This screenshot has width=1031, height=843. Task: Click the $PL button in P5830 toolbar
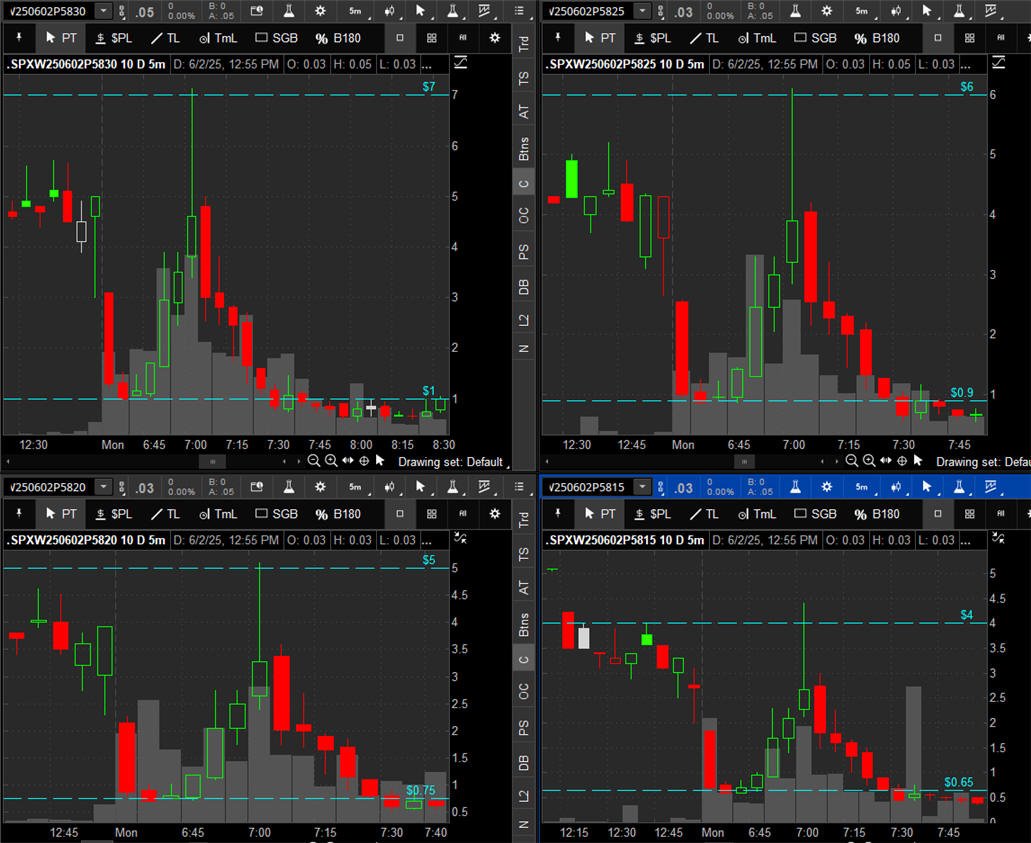coord(114,38)
